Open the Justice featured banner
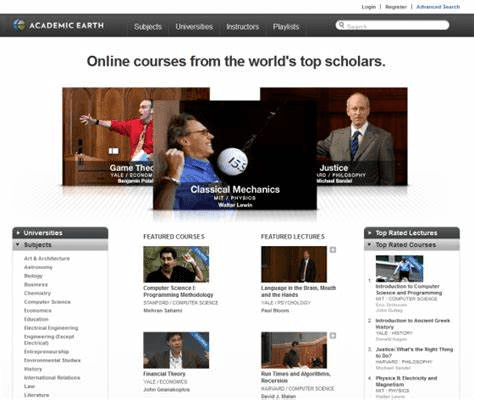494x413 pixels. pyautogui.click(x=362, y=136)
